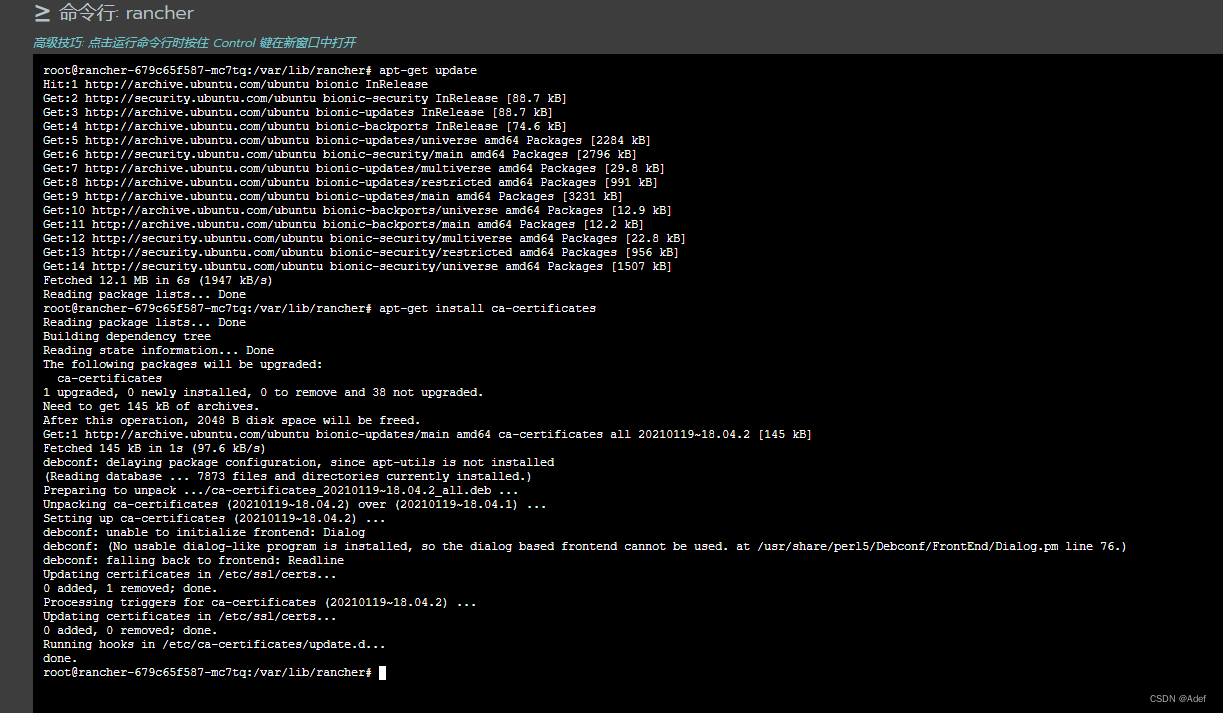Viewport: 1223px width, 713px height.
Task: Click the 'Setting up ca-certificates' line
Action: pyautogui.click(x=214, y=518)
